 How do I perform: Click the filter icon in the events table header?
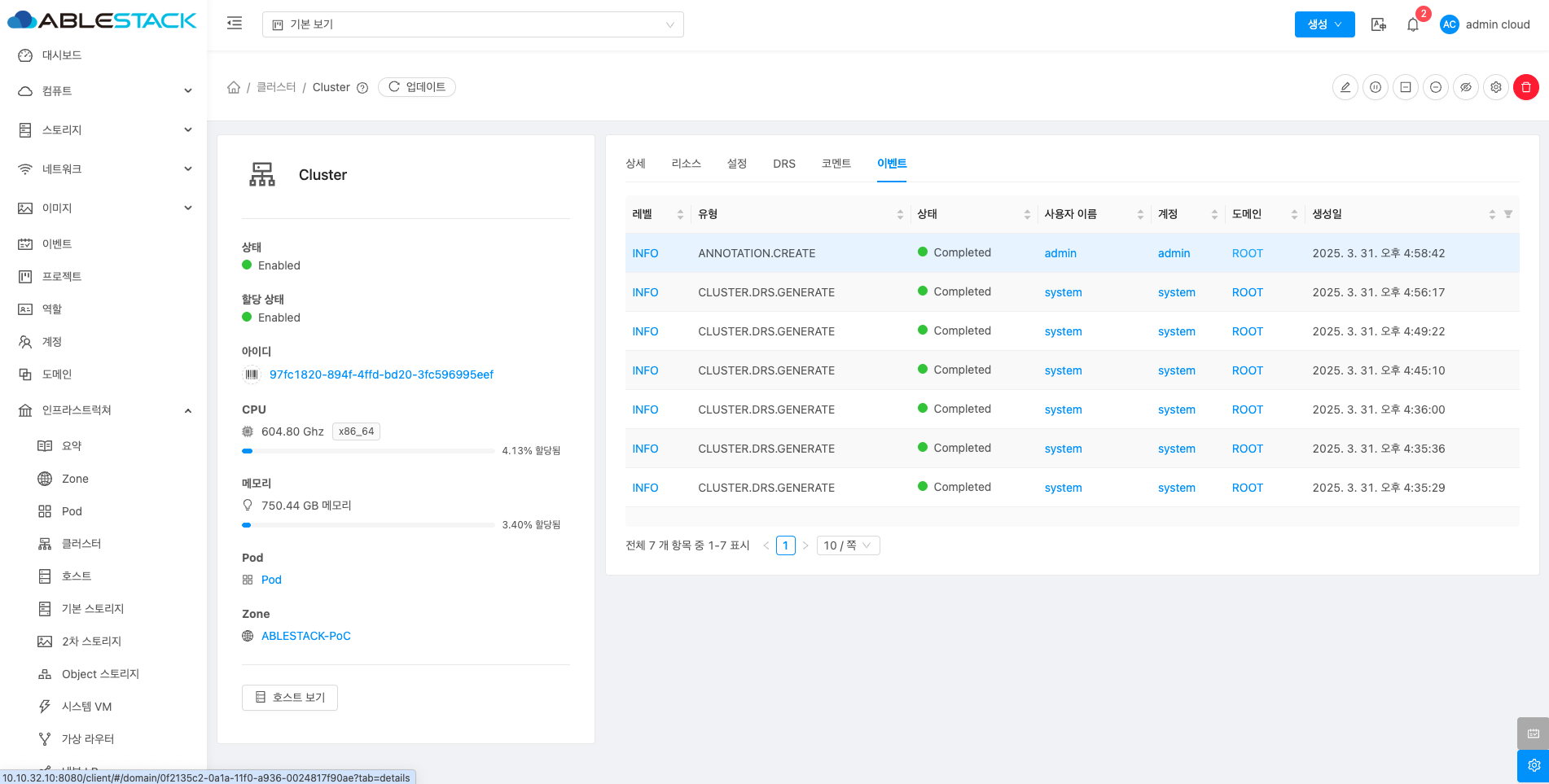(x=1508, y=214)
